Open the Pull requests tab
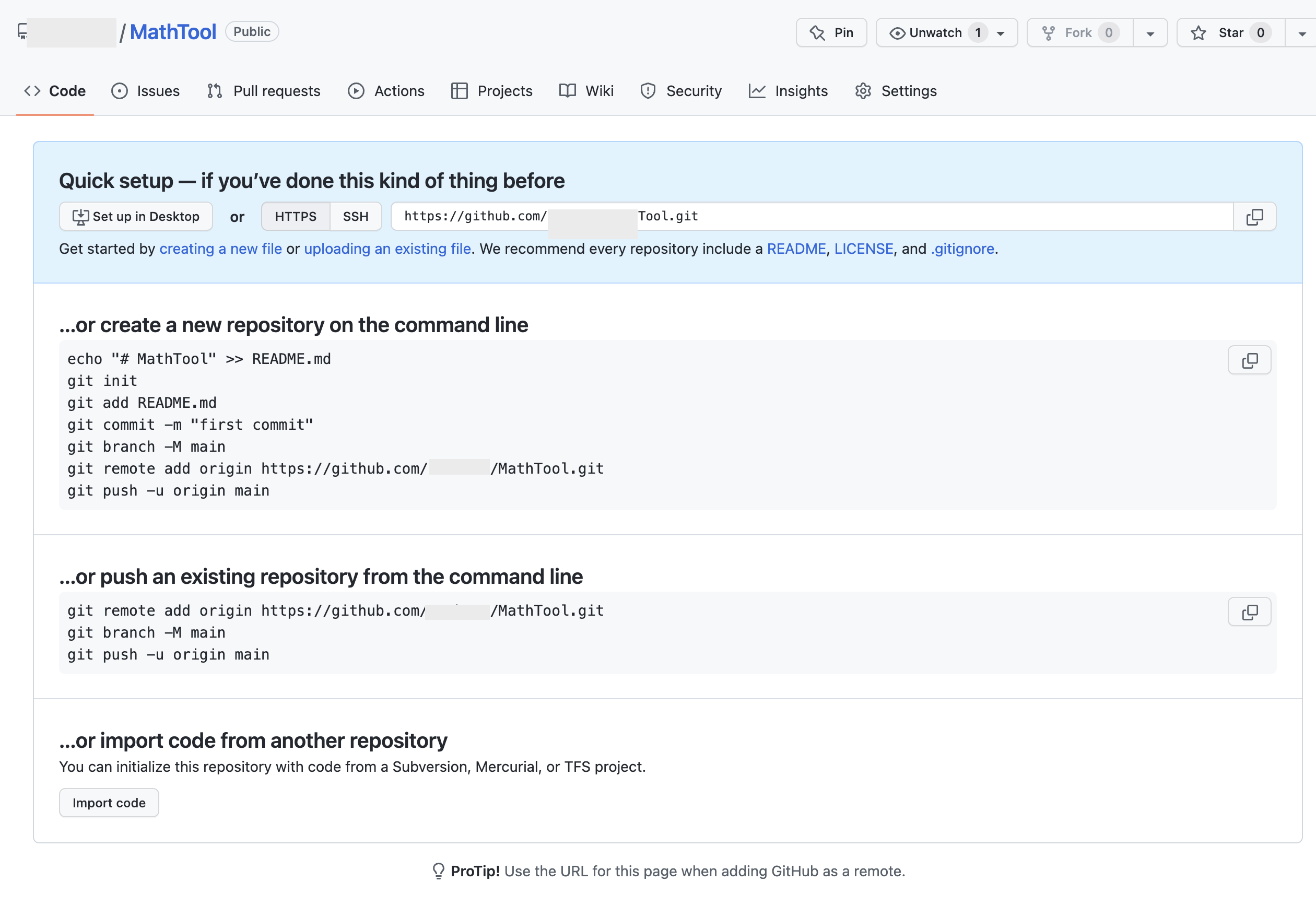Image resolution: width=1316 pixels, height=917 pixels. pos(264,90)
